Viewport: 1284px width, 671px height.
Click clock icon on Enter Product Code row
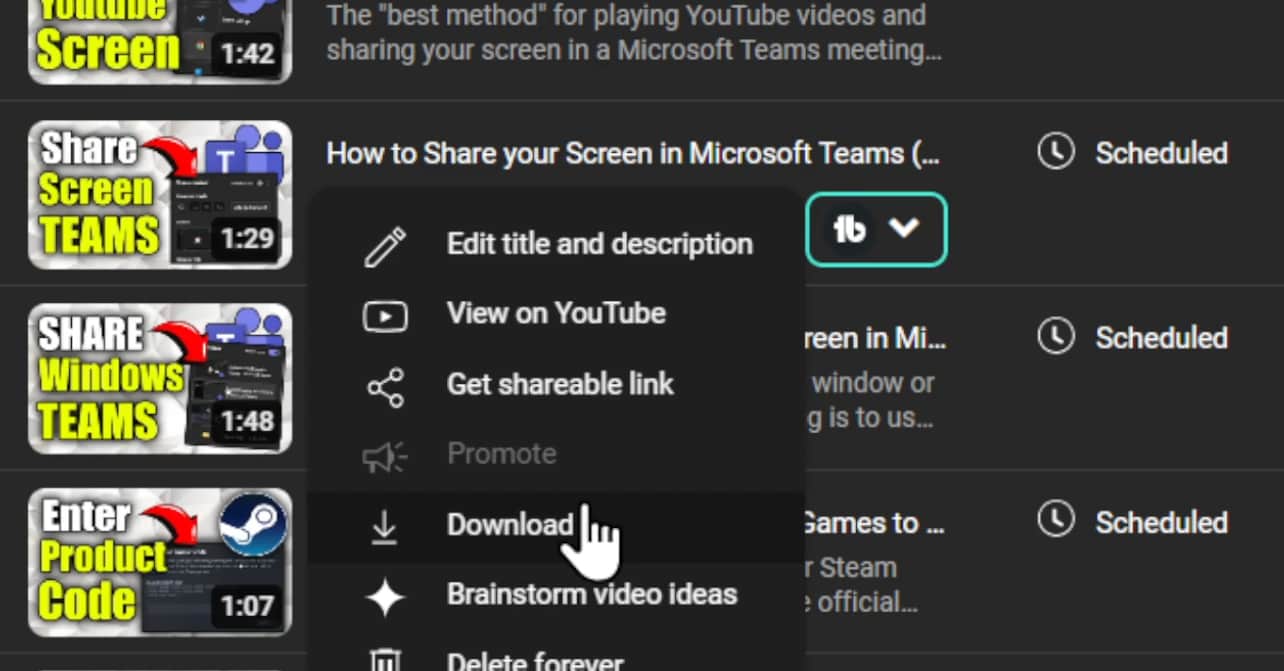[x=1056, y=521]
